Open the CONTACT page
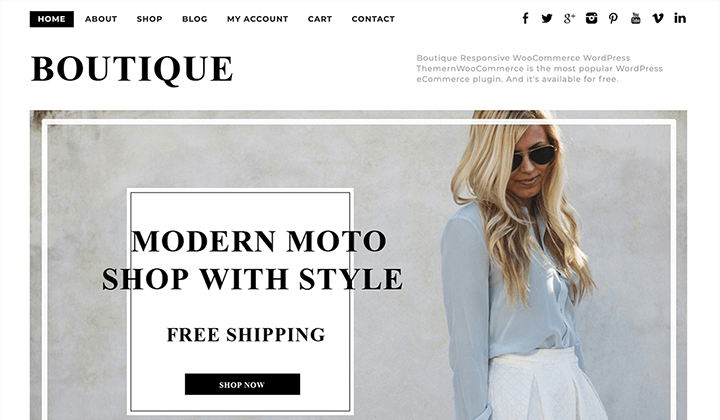Image resolution: width=720 pixels, height=420 pixels. [x=373, y=19]
